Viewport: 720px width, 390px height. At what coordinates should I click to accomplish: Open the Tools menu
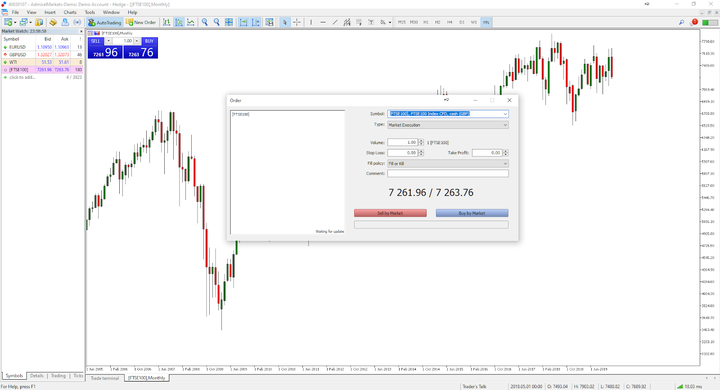point(90,12)
